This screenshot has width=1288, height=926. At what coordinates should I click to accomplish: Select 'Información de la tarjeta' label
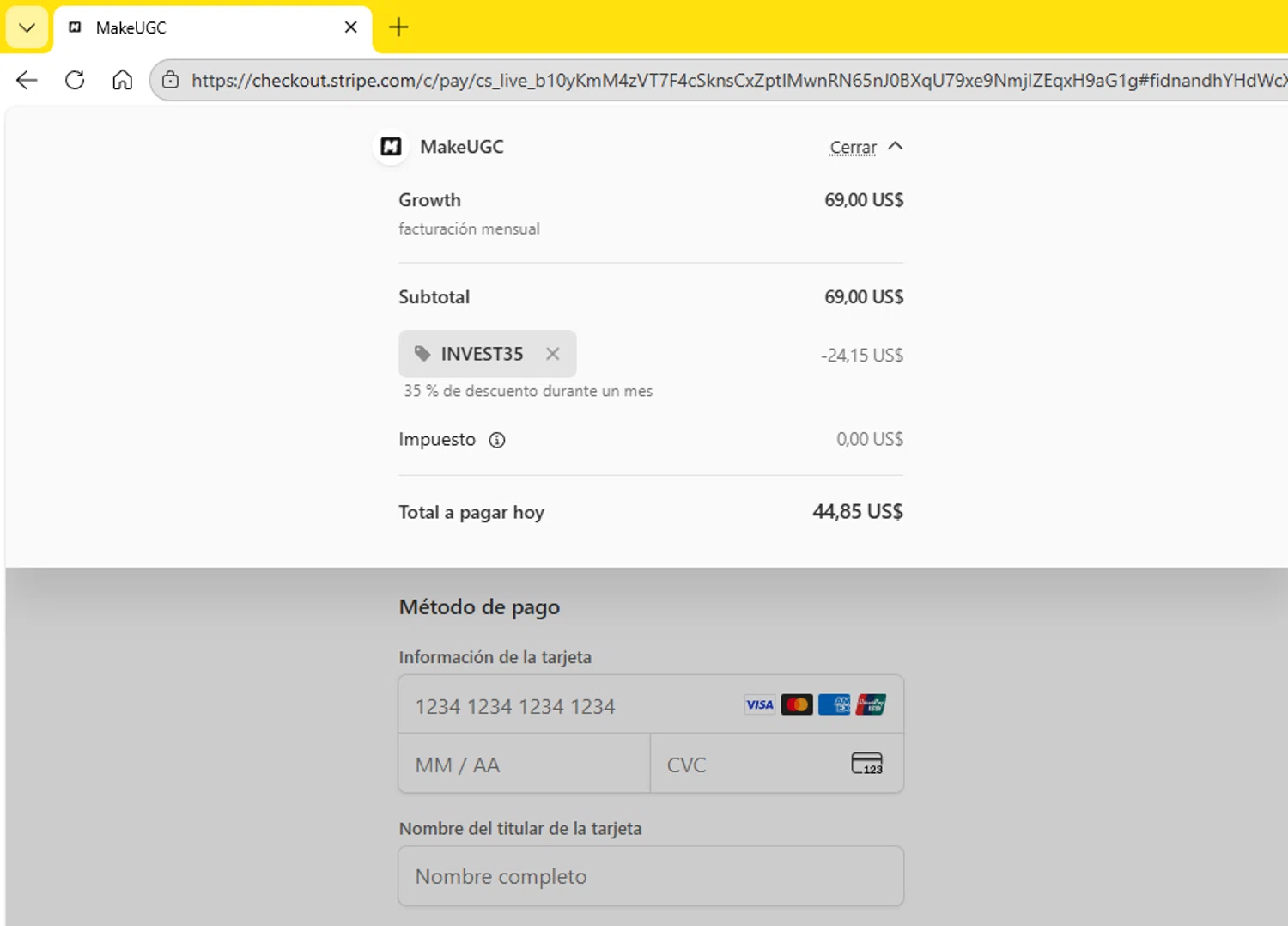pyautogui.click(x=495, y=657)
